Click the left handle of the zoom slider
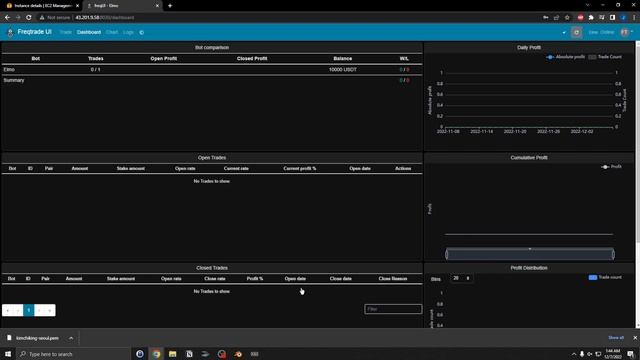The width and height of the screenshot is (640, 360). point(447,254)
